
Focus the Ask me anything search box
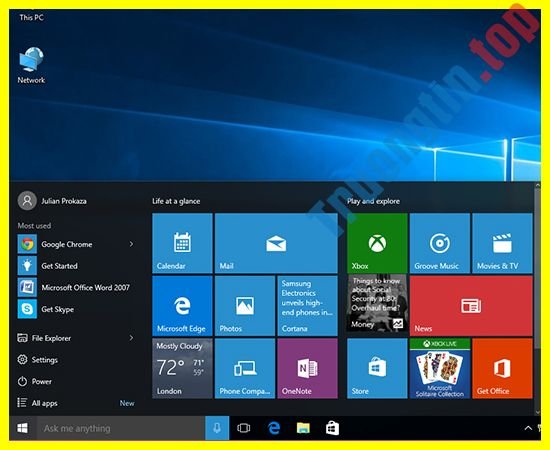pos(121,428)
